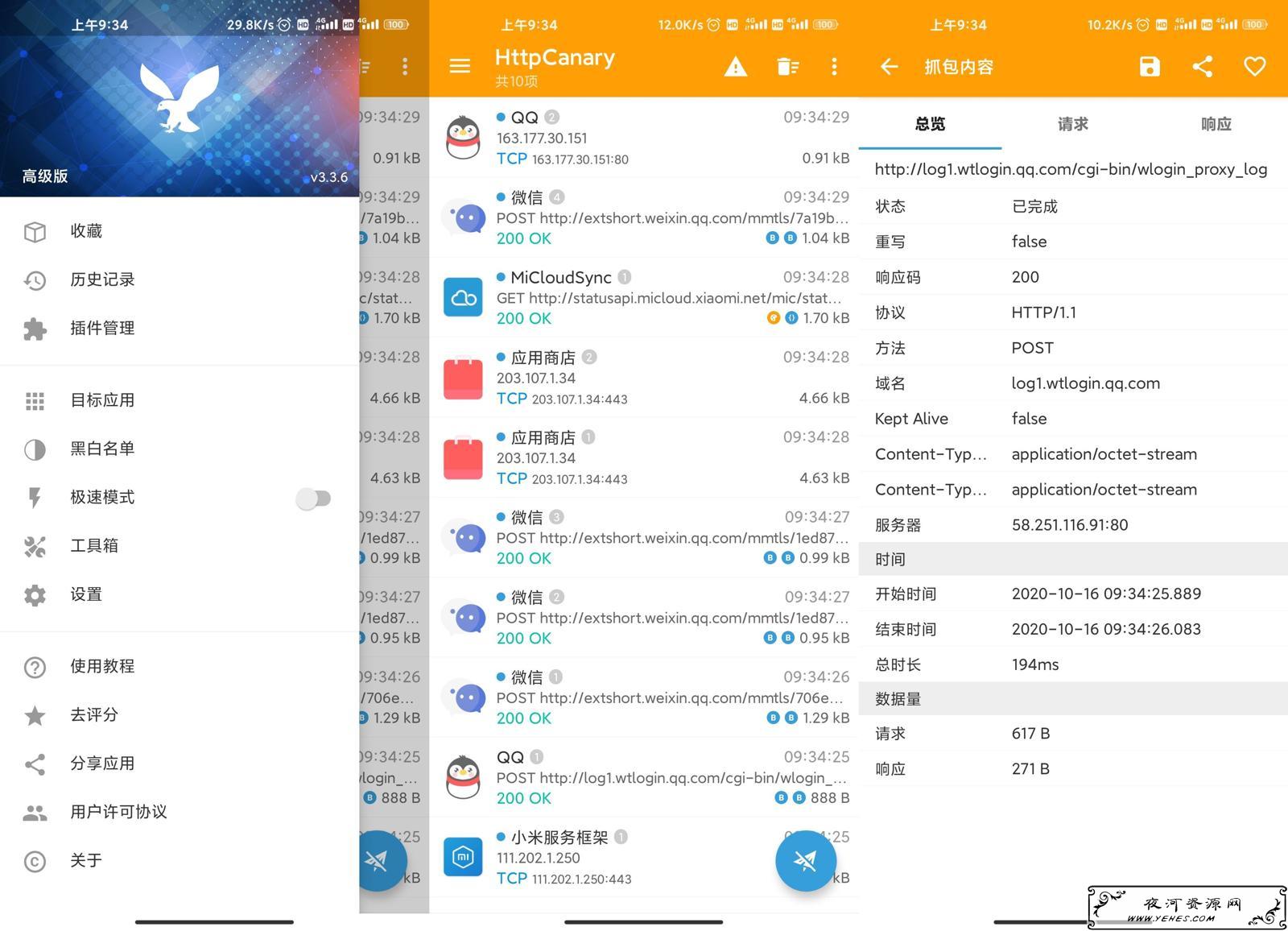Click the 分享应用 share icon in drawer
Image resolution: width=1288 pixels, height=931 pixels.
coord(35,764)
